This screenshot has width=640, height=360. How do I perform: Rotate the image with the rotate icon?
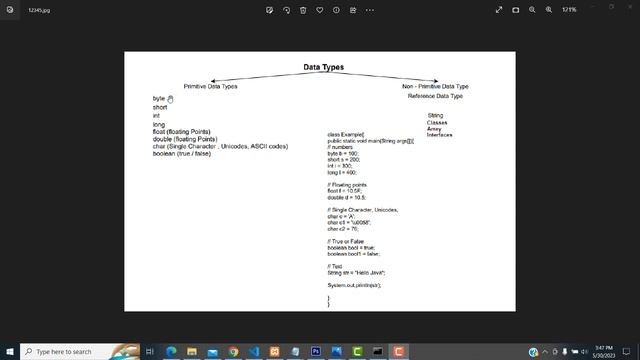pyautogui.click(x=287, y=10)
